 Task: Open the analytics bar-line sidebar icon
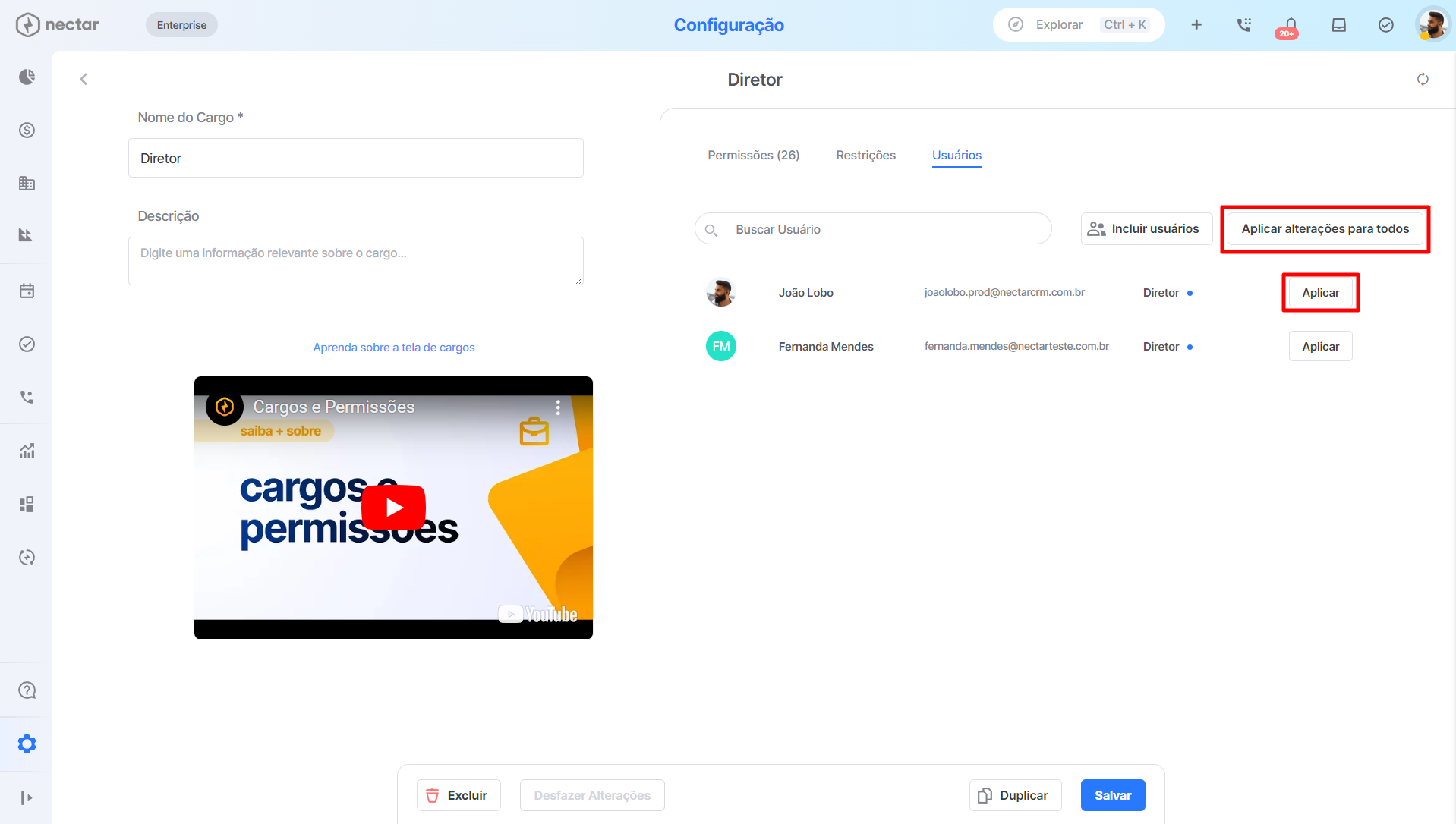[x=27, y=451]
